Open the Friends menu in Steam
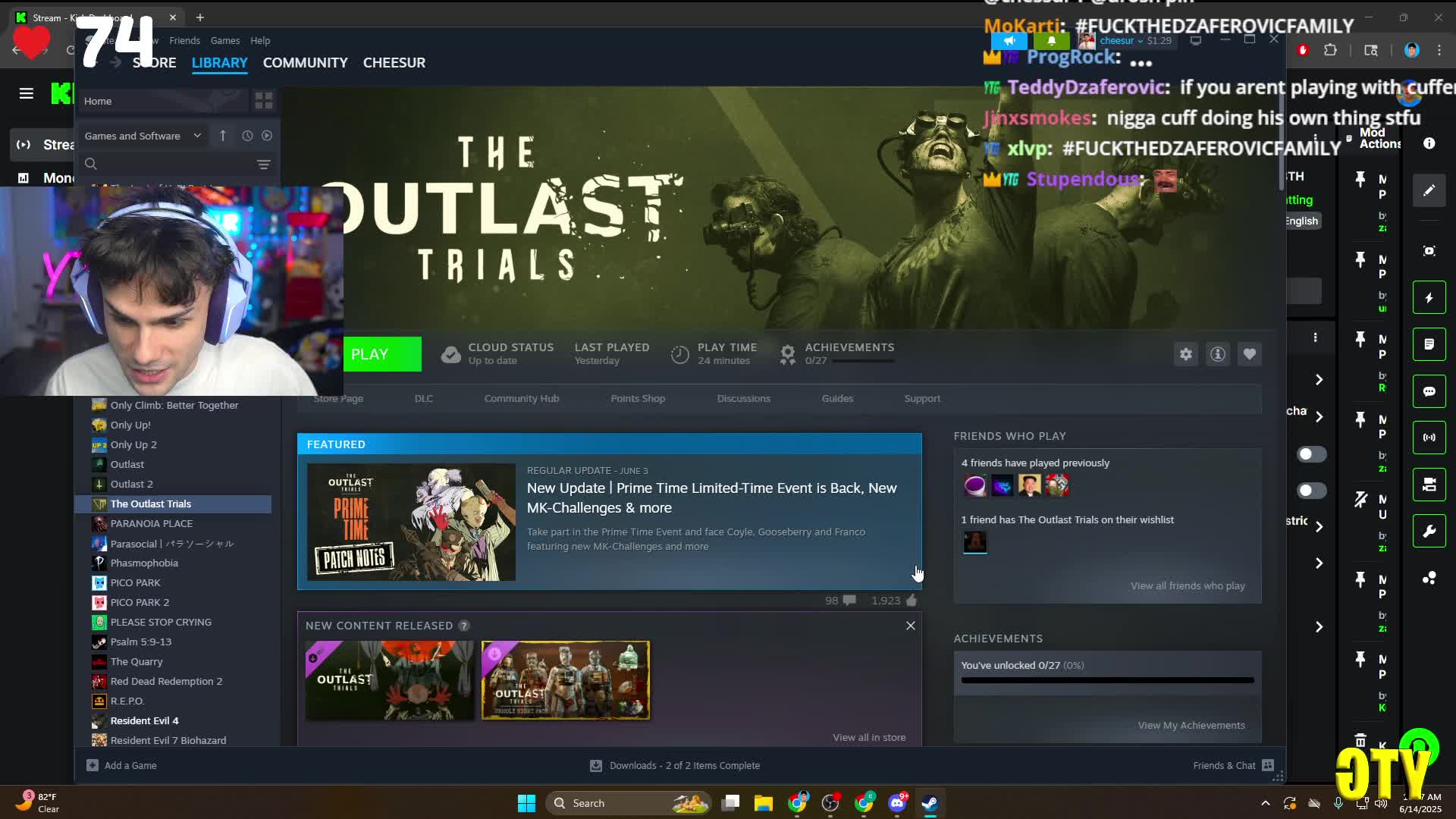The image size is (1456, 819). 184,41
